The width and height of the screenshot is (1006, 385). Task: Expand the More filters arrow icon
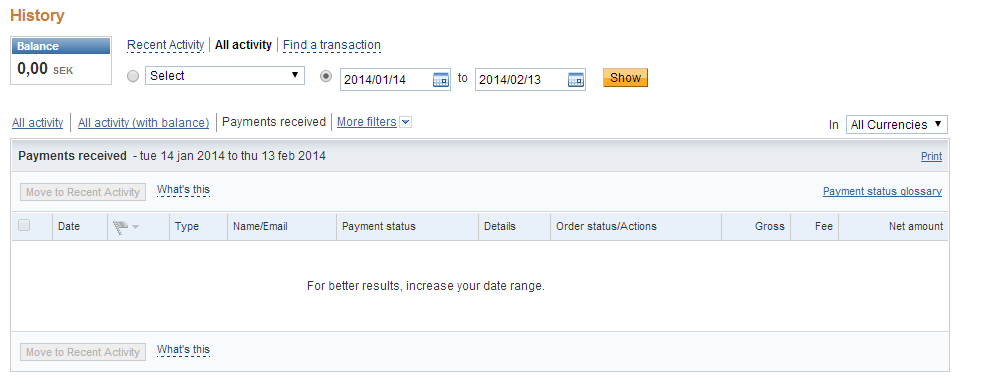(x=405, y=122)
